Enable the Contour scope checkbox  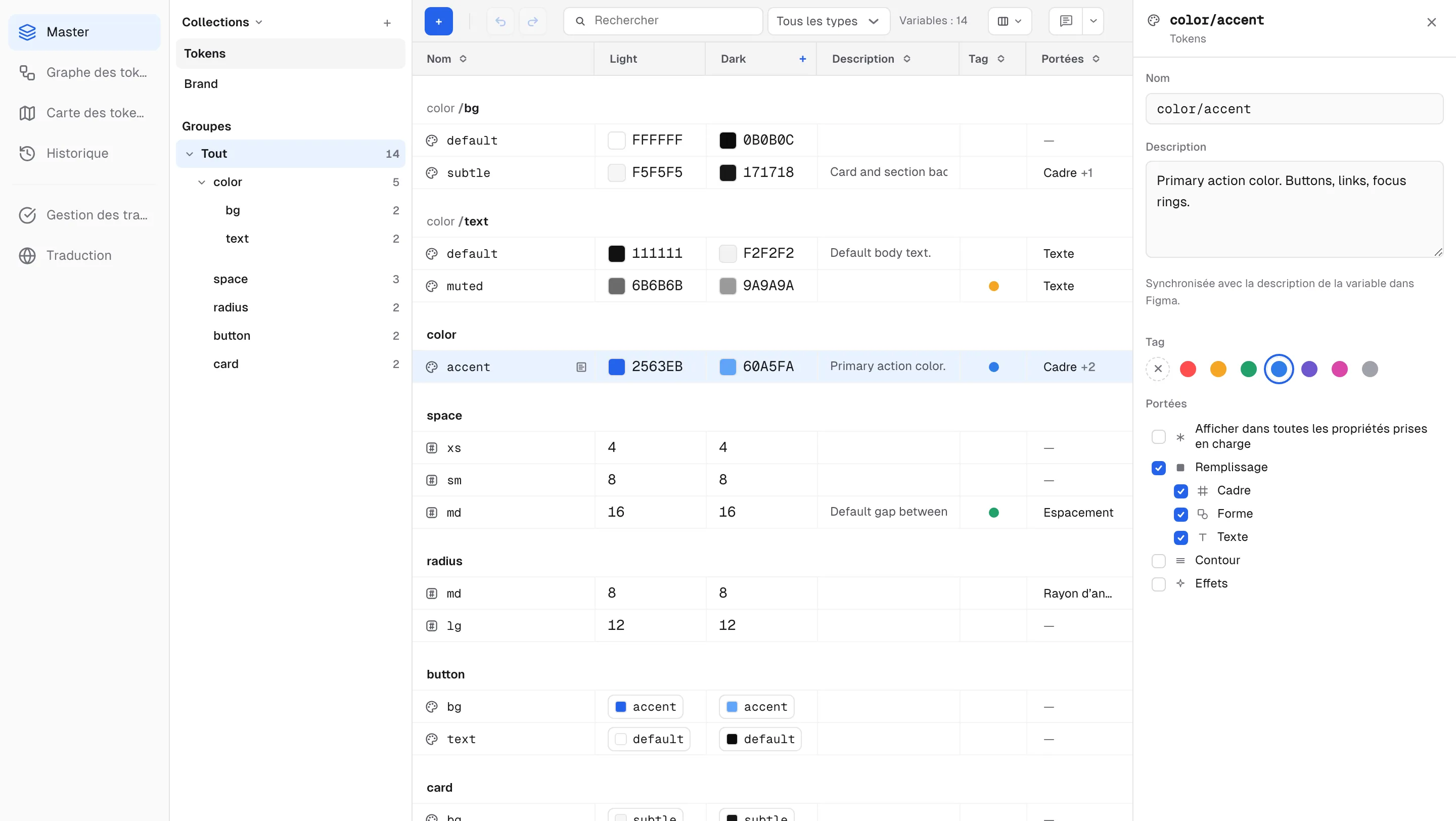tap(1158, 561)
